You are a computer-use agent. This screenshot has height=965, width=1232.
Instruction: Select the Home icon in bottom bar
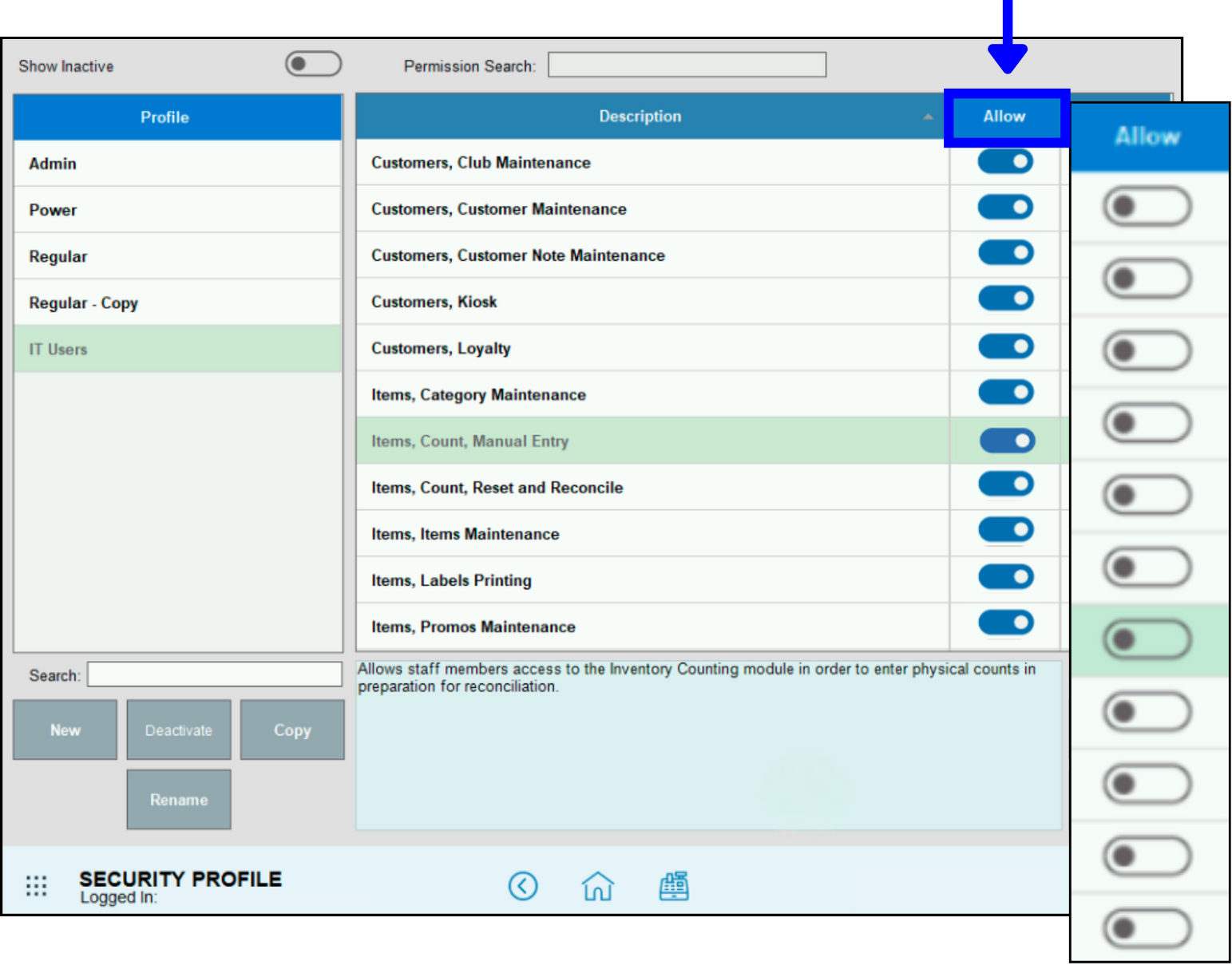(598, 886)
